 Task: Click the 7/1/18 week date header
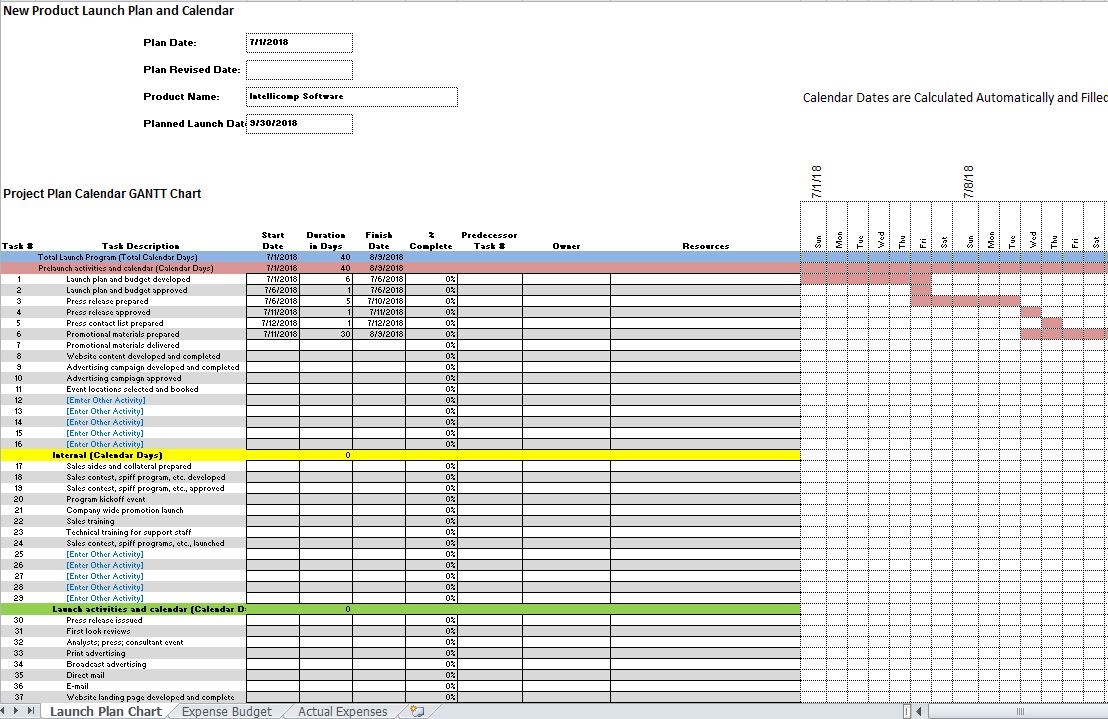coord(817,182)
